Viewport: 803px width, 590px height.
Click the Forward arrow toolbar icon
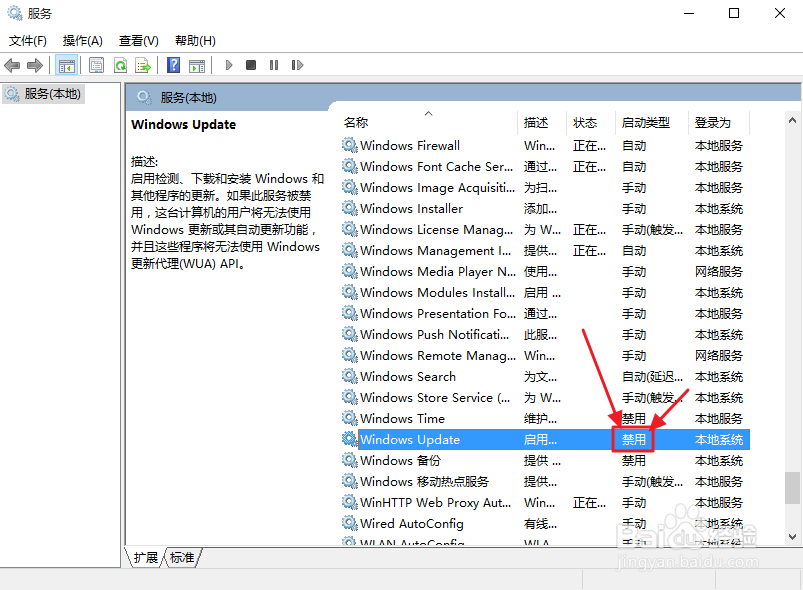34,66
